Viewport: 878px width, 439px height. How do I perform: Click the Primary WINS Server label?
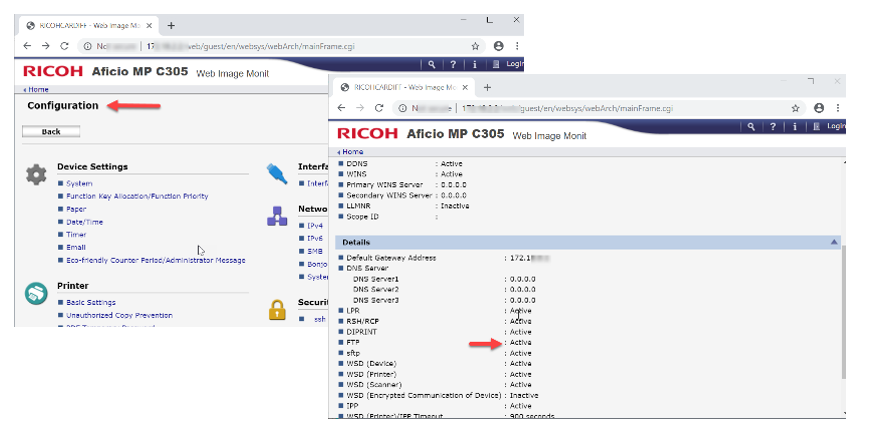[385, 185]
